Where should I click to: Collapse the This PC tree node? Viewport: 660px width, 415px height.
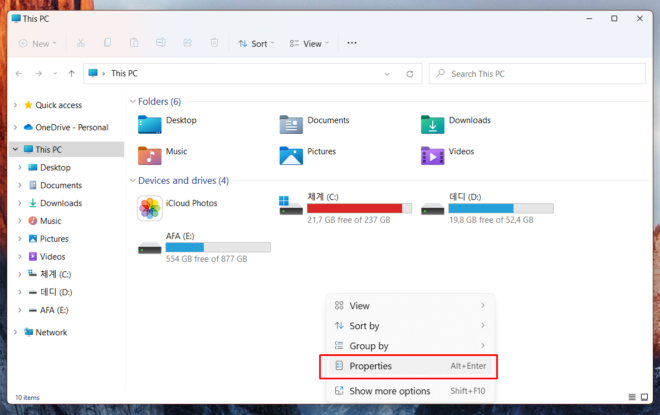pyautogui.click(x=16, y=149)
